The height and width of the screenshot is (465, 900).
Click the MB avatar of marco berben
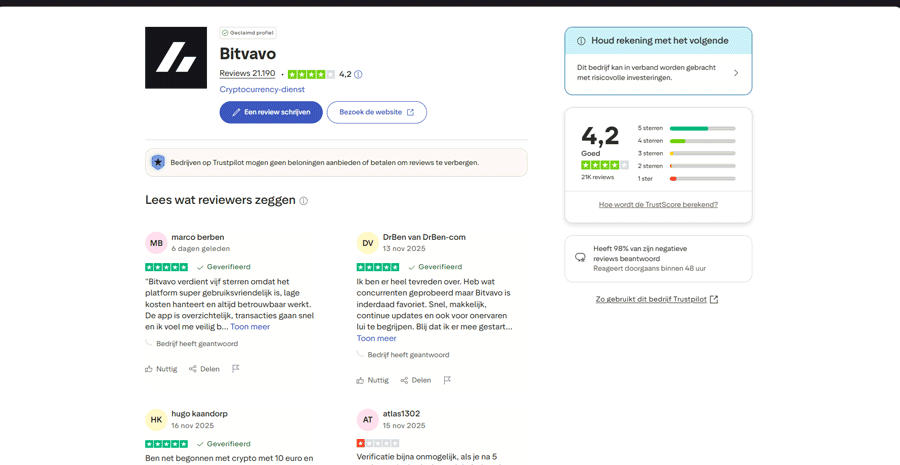(156, 243)
